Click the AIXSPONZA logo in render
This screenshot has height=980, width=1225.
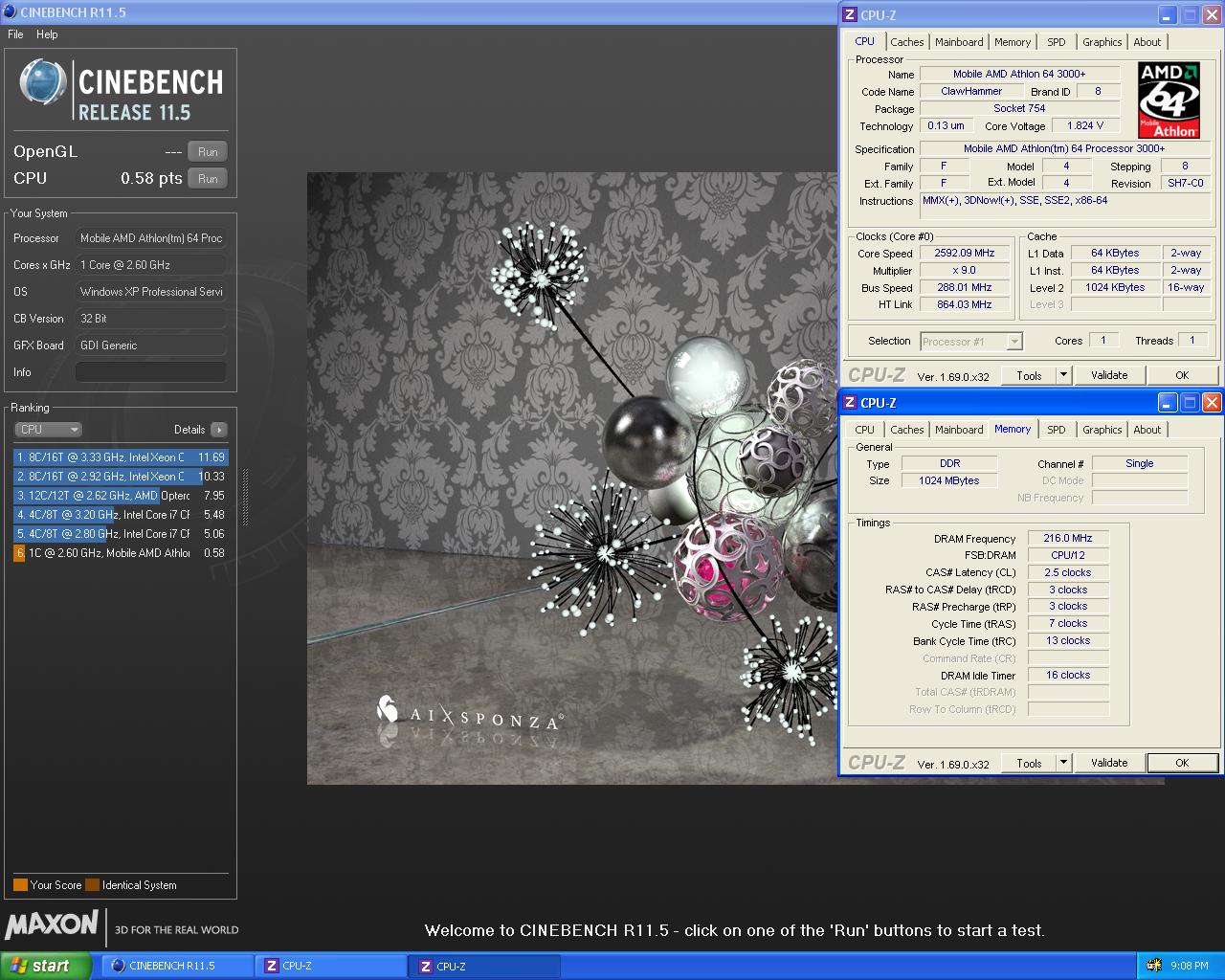[469, 713]
